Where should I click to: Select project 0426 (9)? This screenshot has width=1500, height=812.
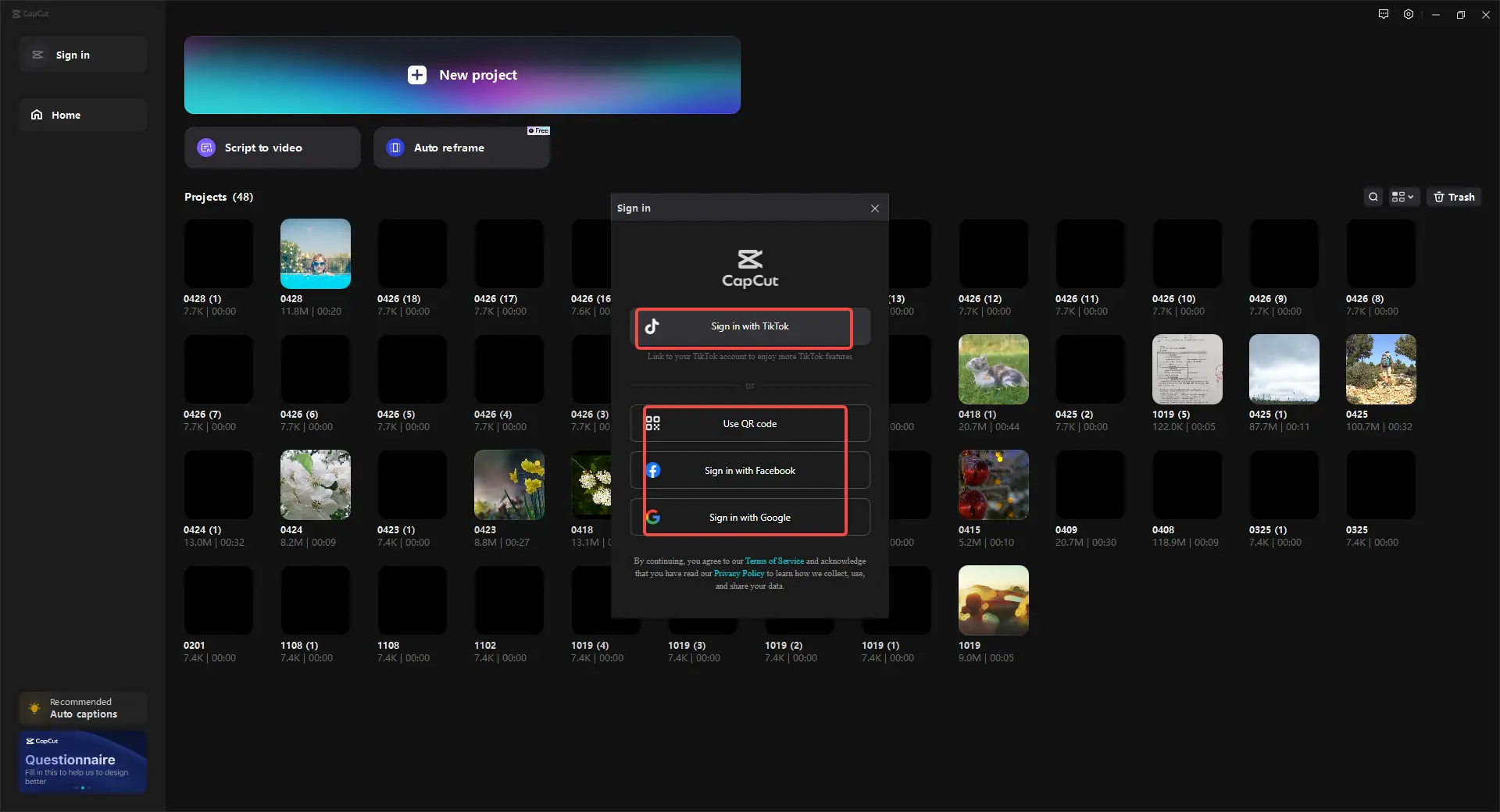pos(1284,254)
